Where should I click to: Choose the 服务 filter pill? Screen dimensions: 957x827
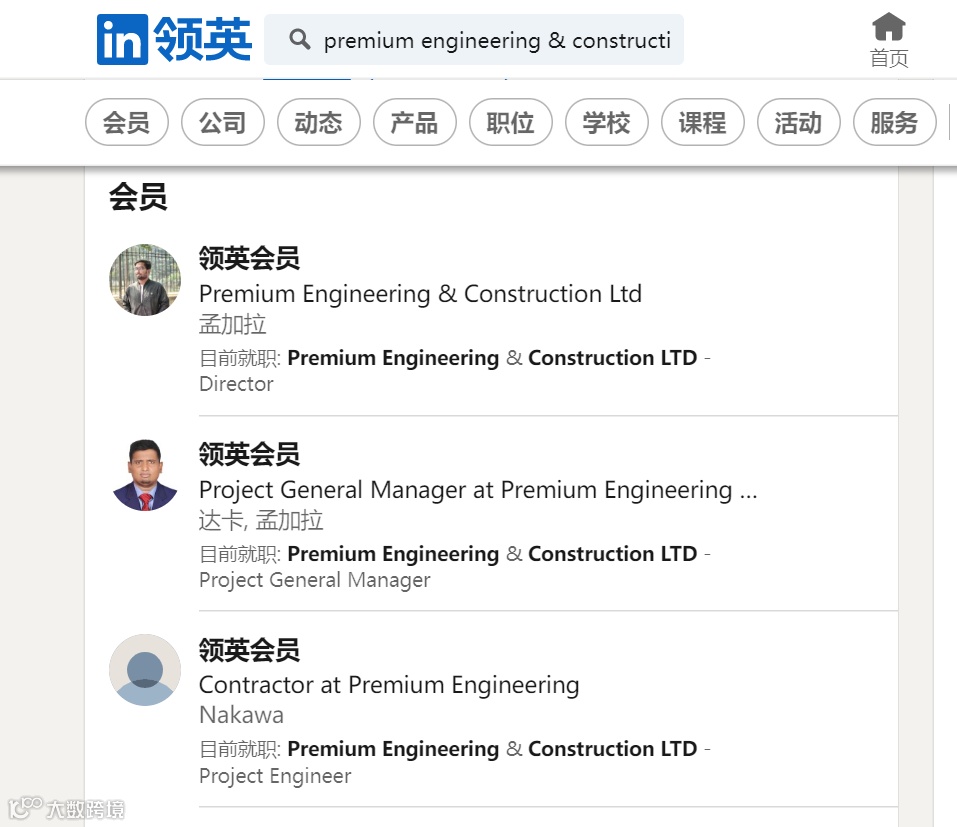coord(894,123)
